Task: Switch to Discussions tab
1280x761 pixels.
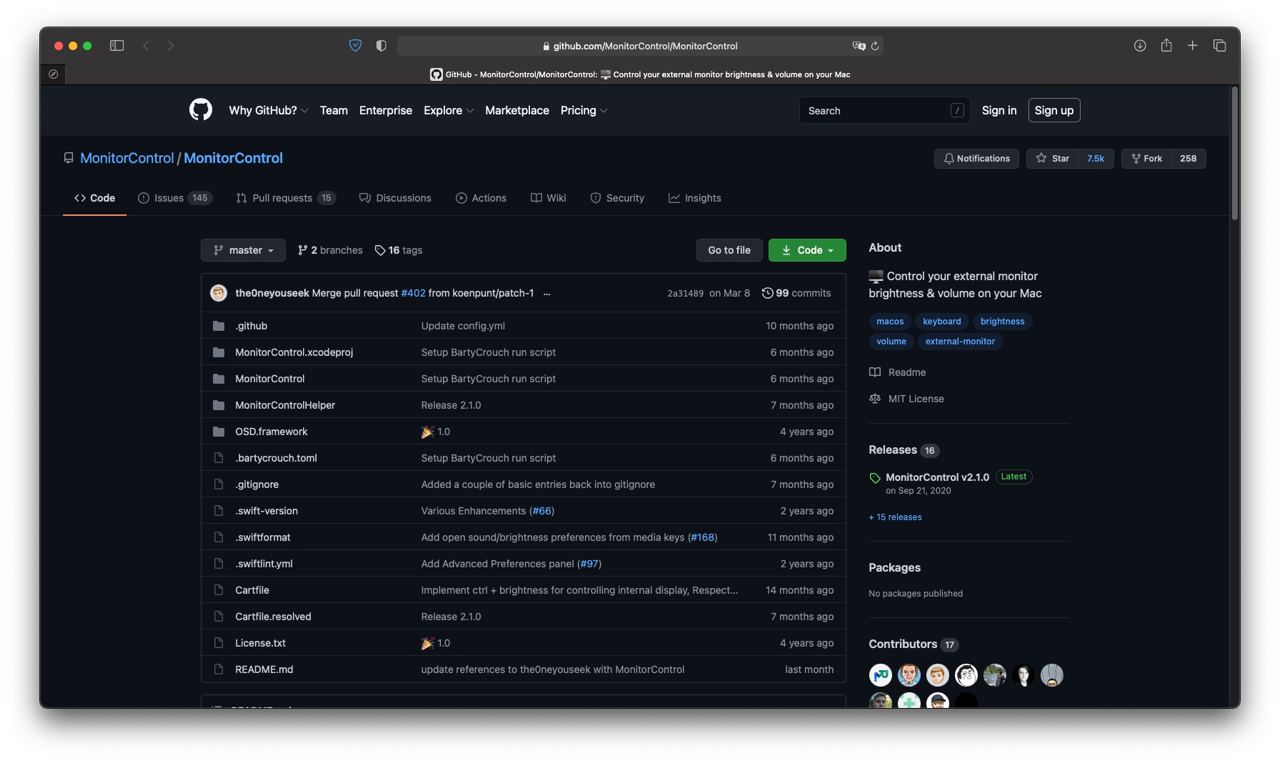Action: click(x=395, y=198)
